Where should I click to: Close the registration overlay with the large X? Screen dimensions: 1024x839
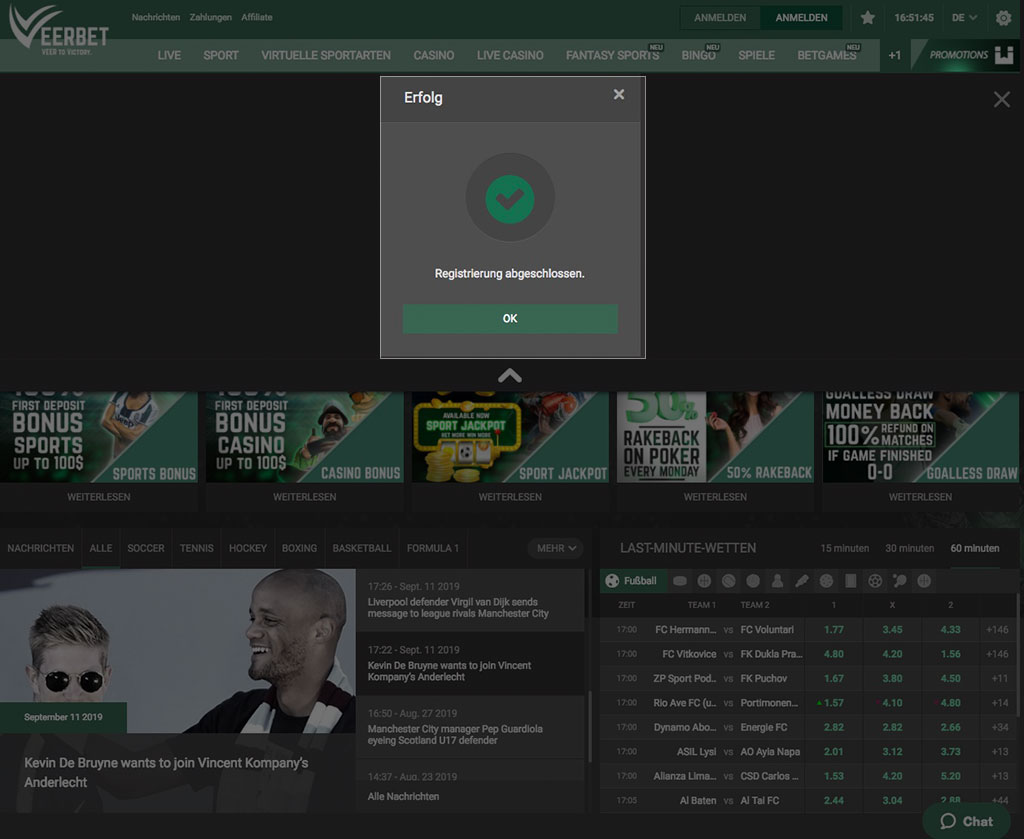point(1001,99)
